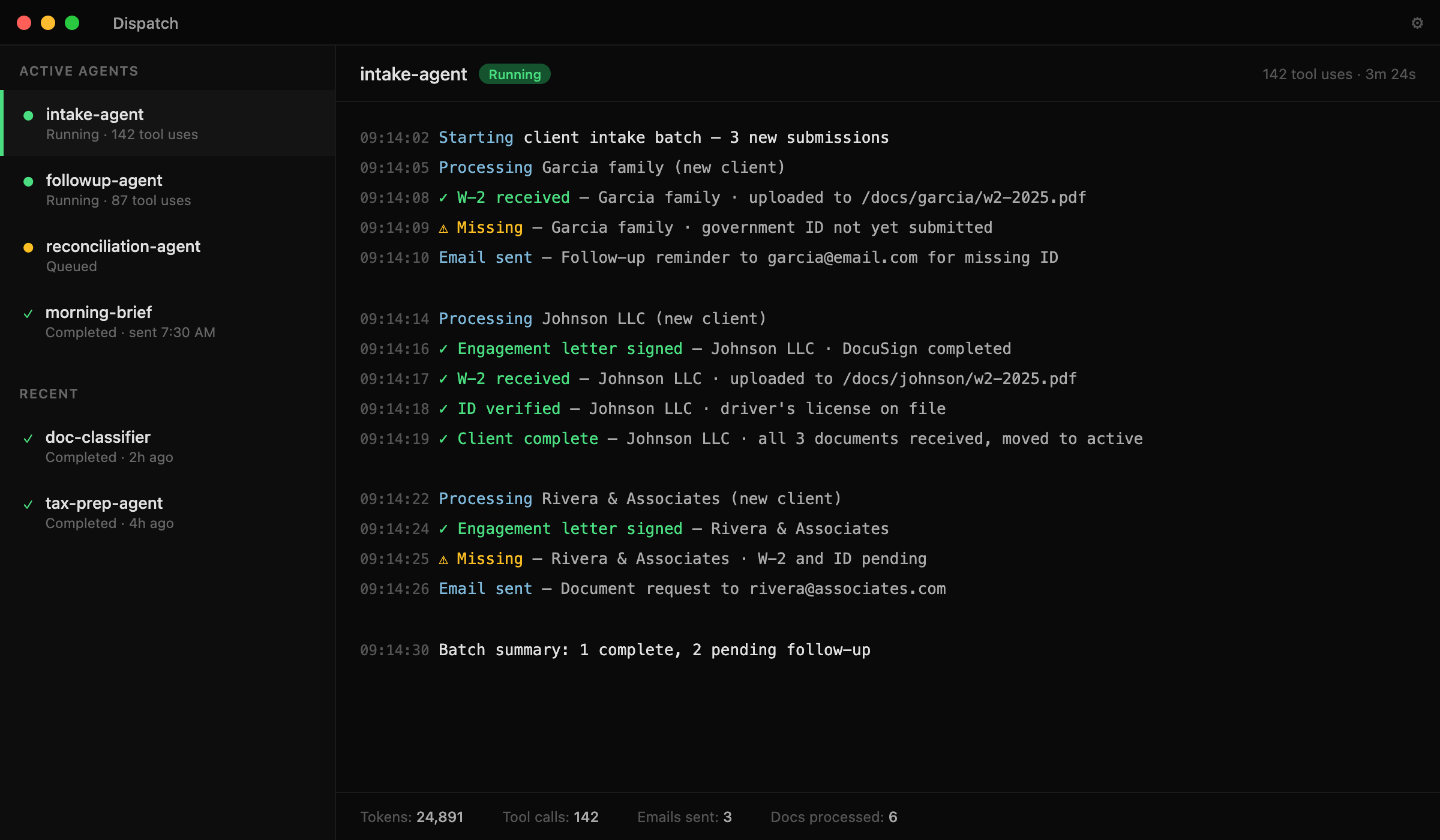1440x840 pixels.
Task: Open doc-classifier under Recent
Action: [168, 446]
